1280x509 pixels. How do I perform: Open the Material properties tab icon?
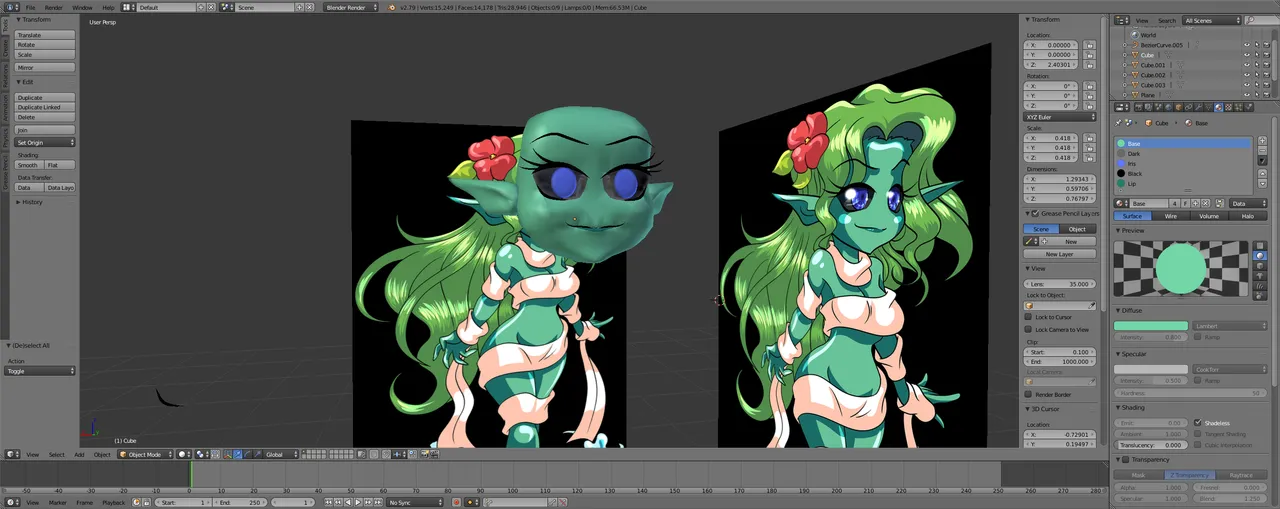pyautogui.click(x=1218, y=107)
